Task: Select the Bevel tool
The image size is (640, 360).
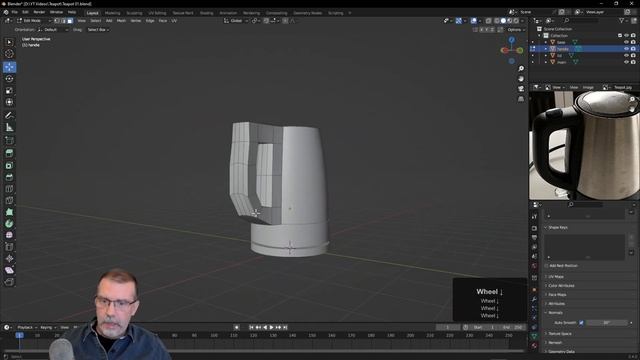Action: [x=9, y=177]
